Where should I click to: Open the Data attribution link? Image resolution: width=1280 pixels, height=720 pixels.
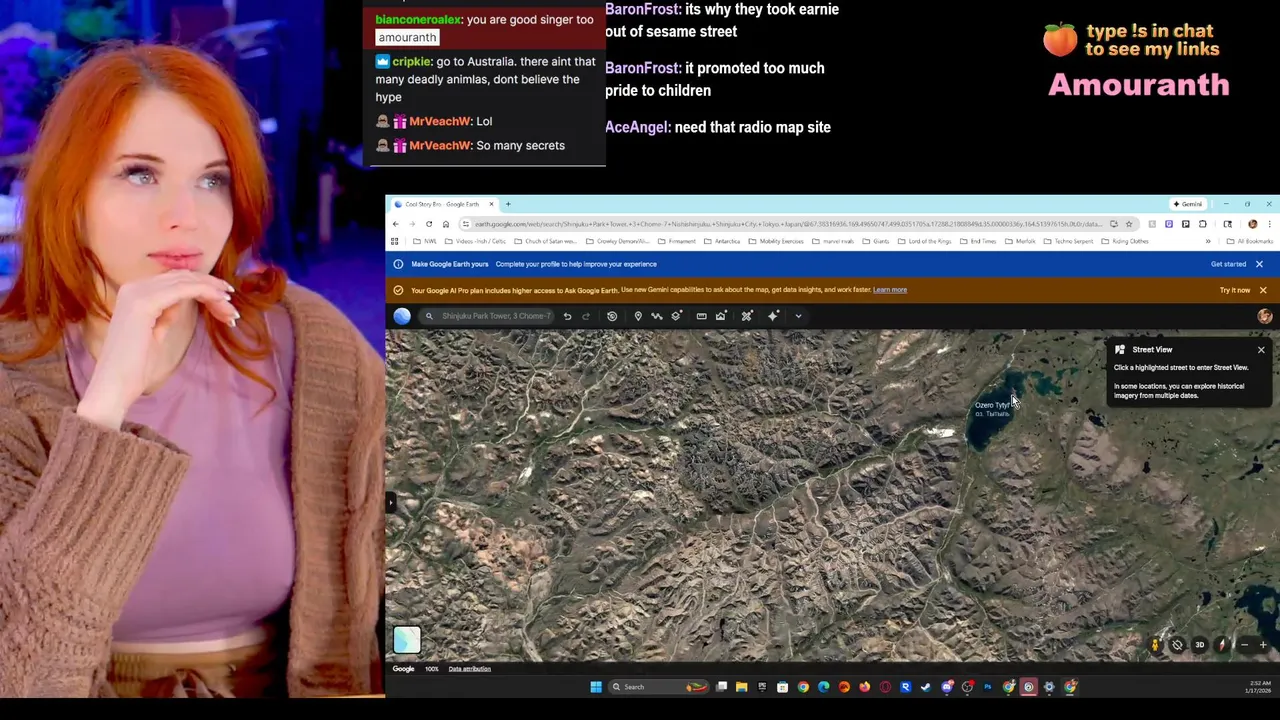(x=470, y=669)
